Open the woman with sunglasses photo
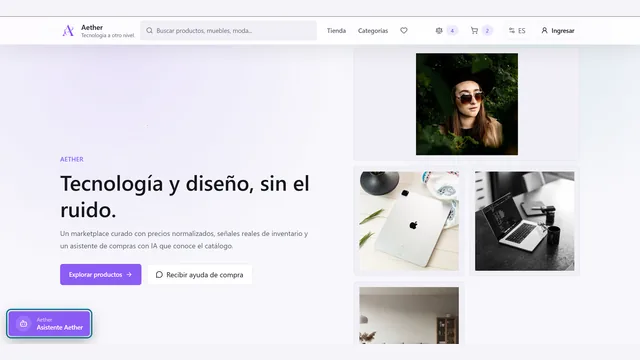The height and width of the screenshot is (360, 640). [x=467, y=104]
